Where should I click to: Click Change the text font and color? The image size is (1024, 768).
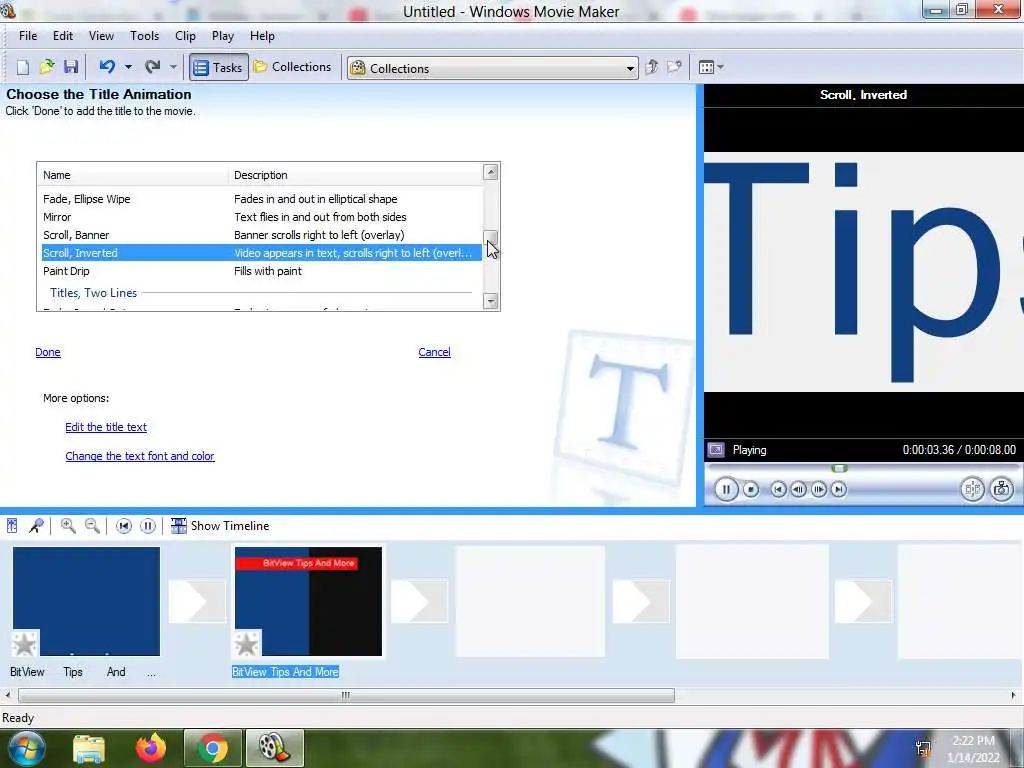(x=140, y=456)
